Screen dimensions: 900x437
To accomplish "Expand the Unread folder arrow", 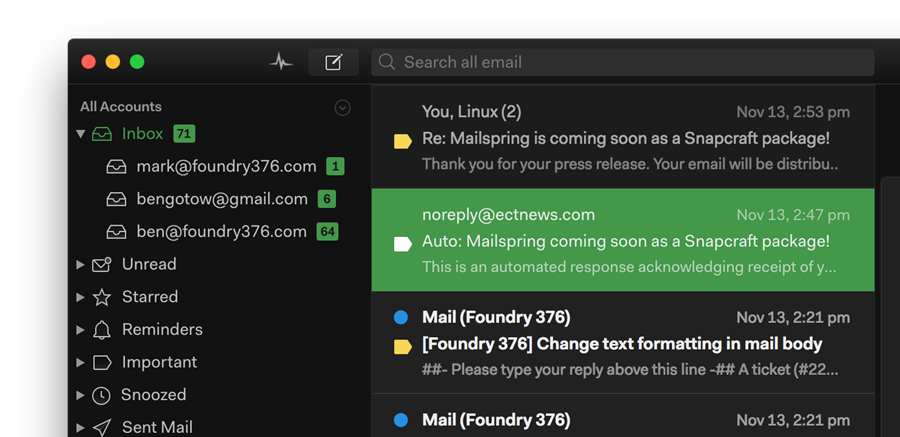I will (x=81, y=265).
